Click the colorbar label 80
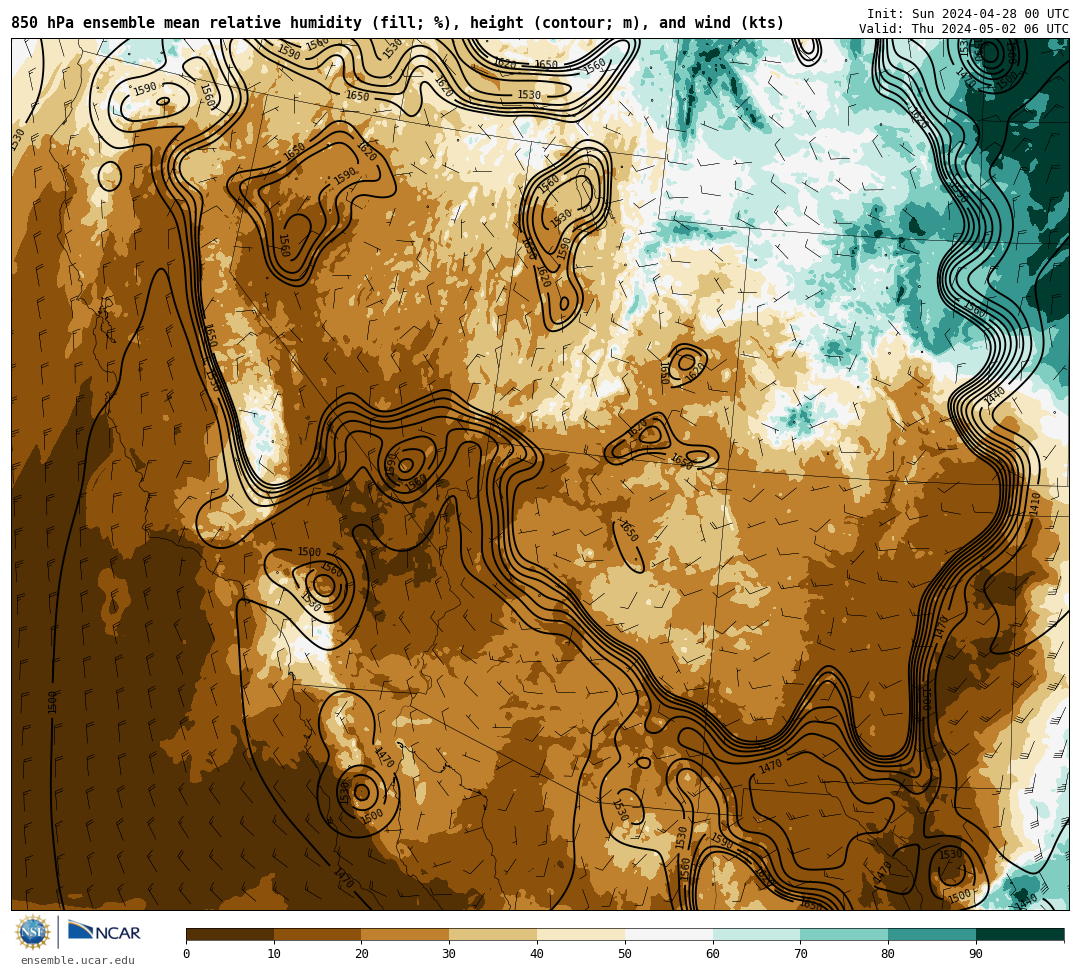Image resolution: width=1080 pixels, height=973 pixels. point(888,954)
